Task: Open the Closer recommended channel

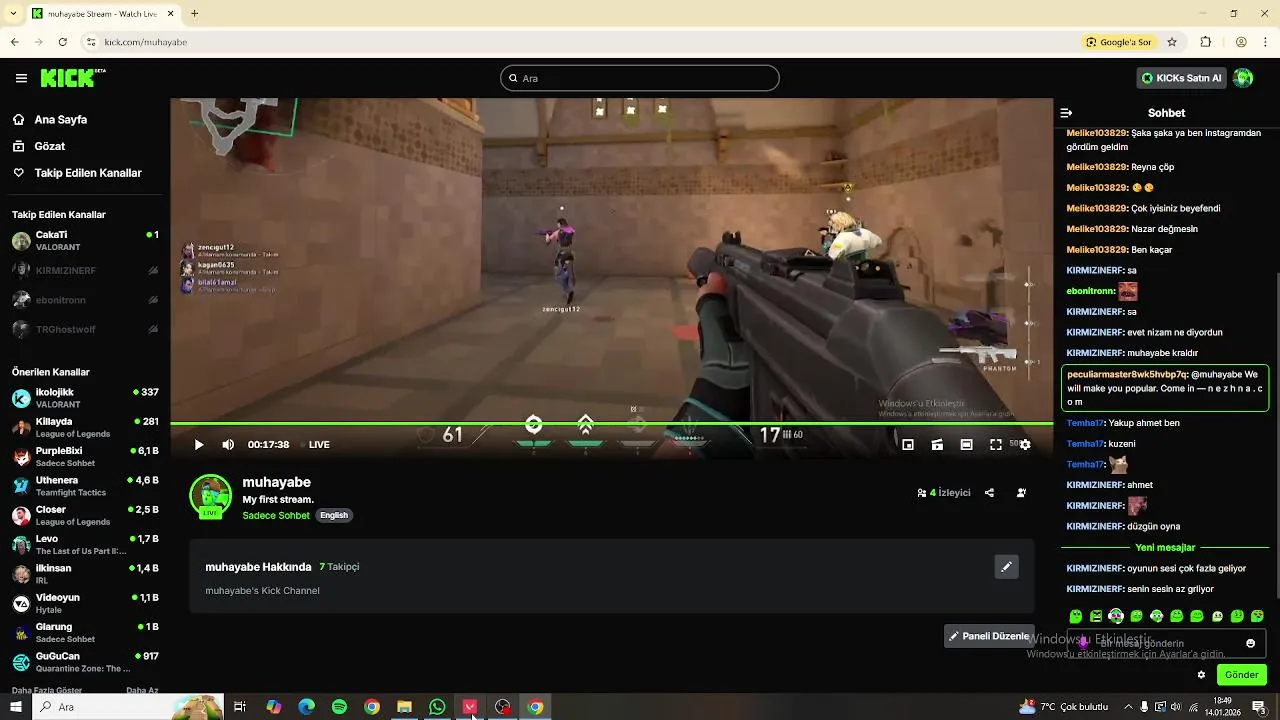Action: 85,516
